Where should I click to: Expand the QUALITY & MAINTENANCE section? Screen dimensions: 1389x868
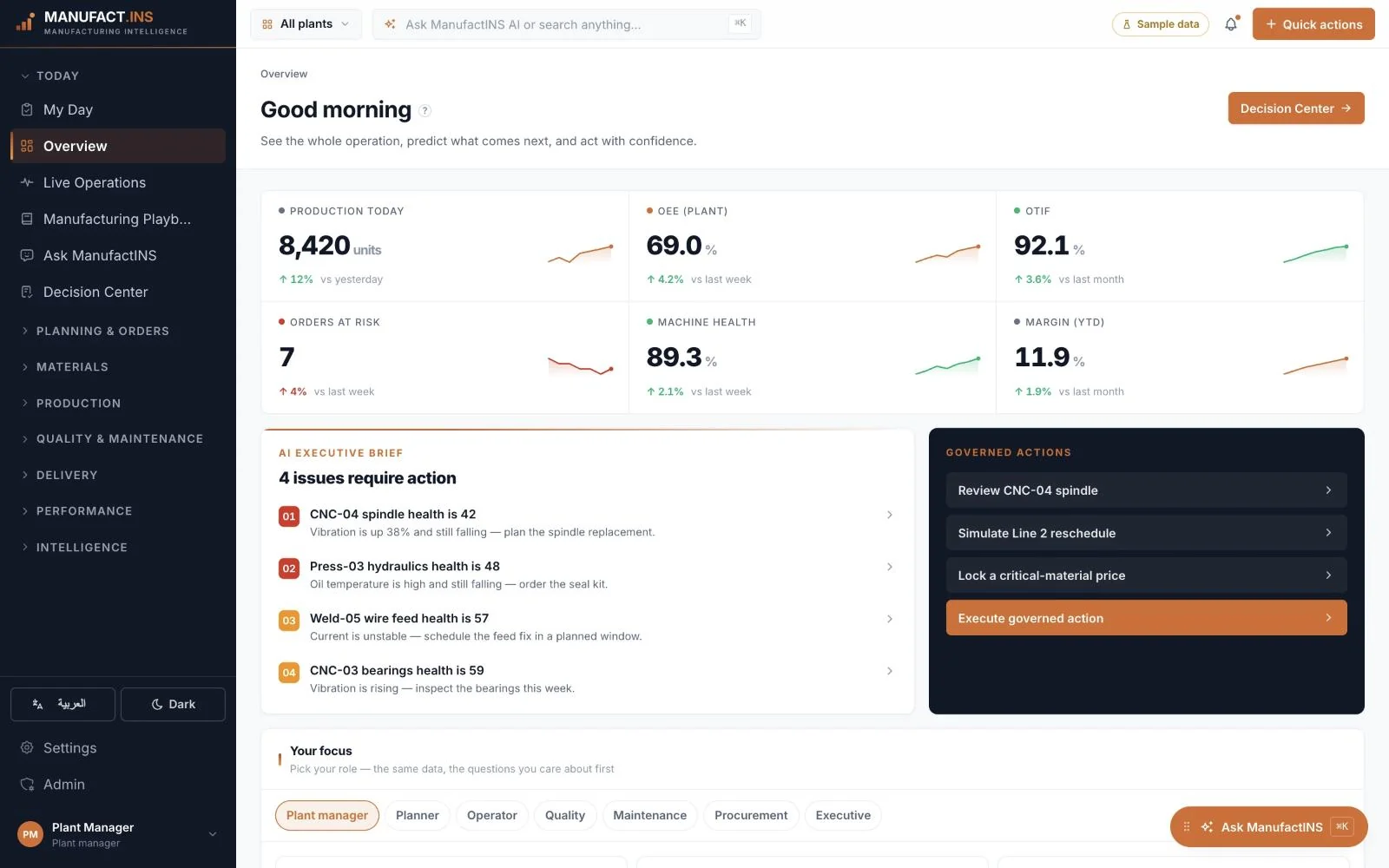(118, 439)
